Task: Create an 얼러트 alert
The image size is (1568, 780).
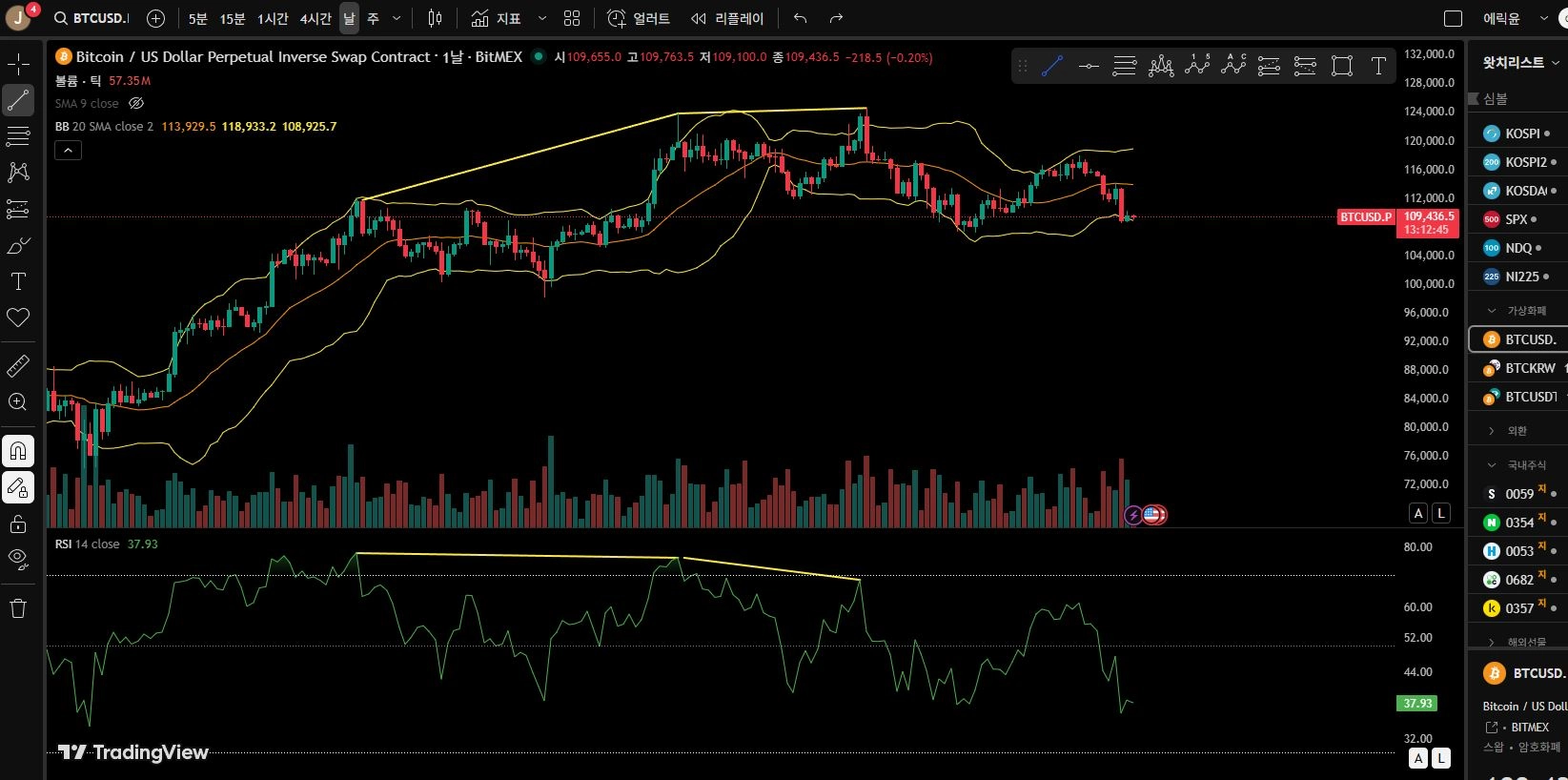Action: click(x=639, y=18)
